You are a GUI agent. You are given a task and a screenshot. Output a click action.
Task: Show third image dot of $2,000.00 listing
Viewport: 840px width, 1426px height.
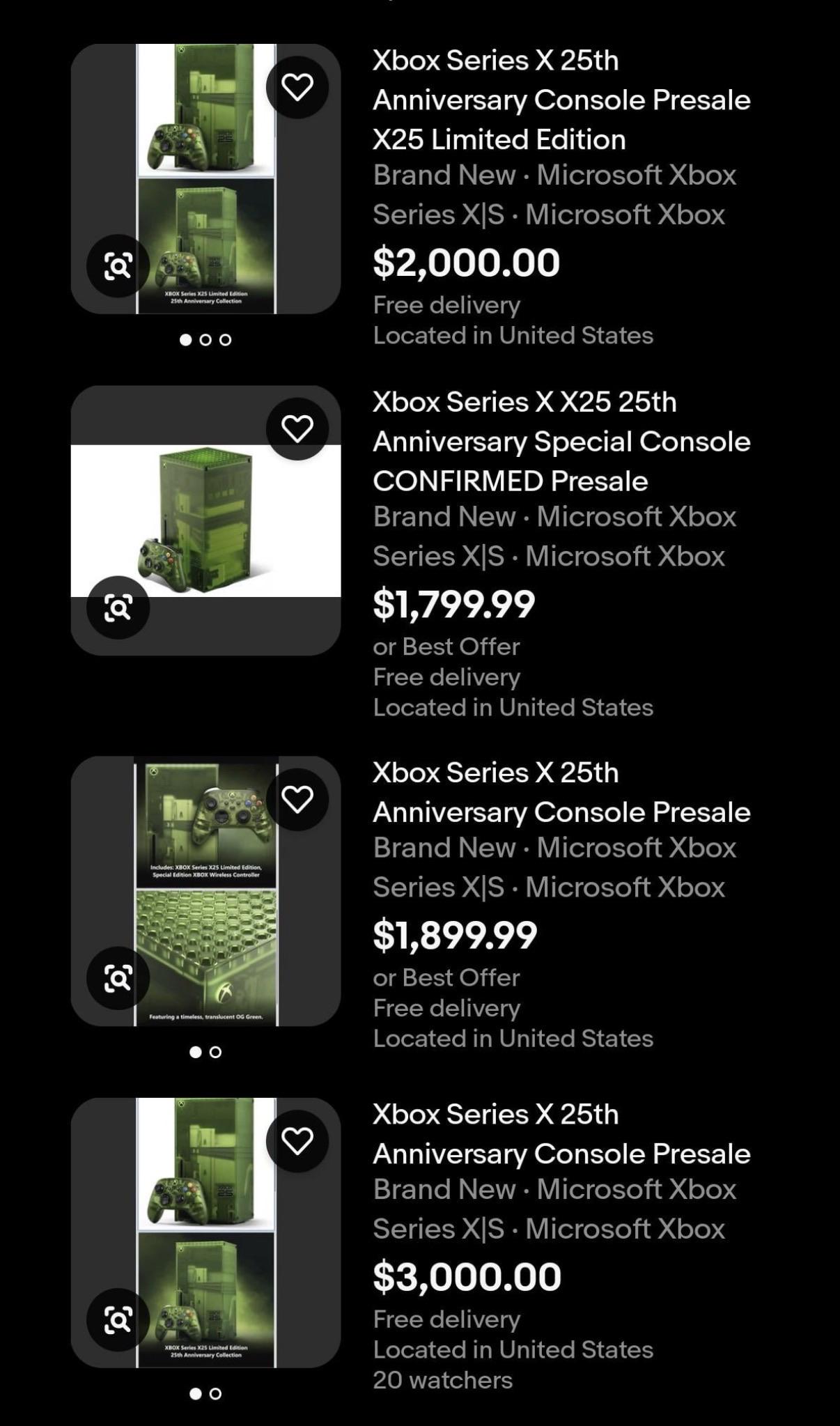click(226, 340)
